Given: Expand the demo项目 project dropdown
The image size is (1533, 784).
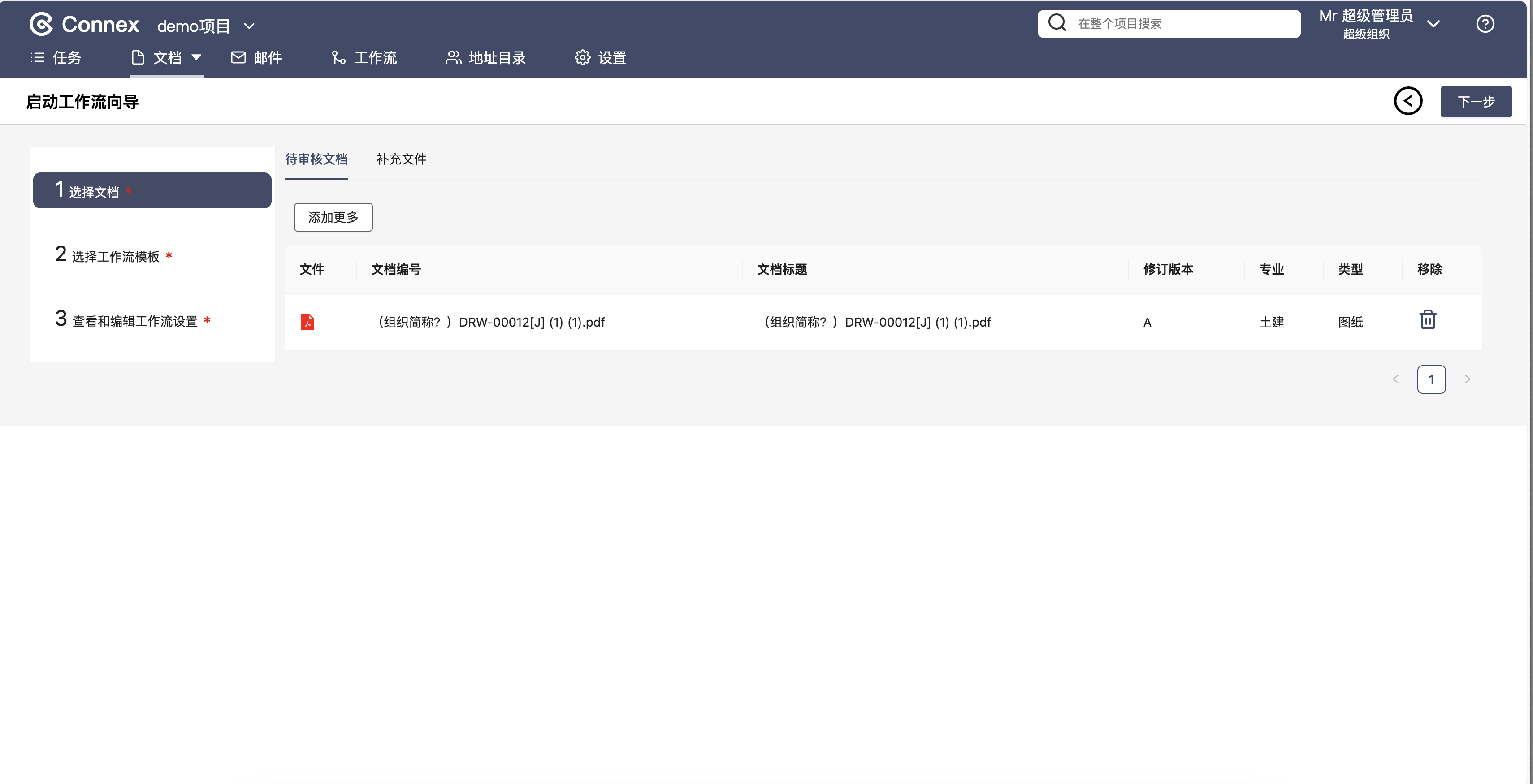Looking at the screenshot, I should [249, 26].
